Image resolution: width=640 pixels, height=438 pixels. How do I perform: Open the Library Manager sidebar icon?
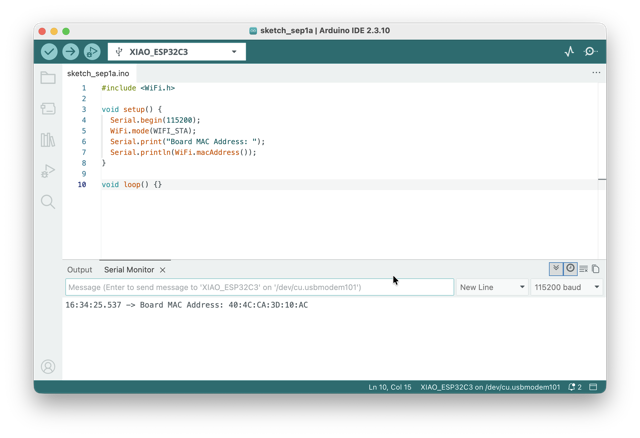click(x=48, y=140)
